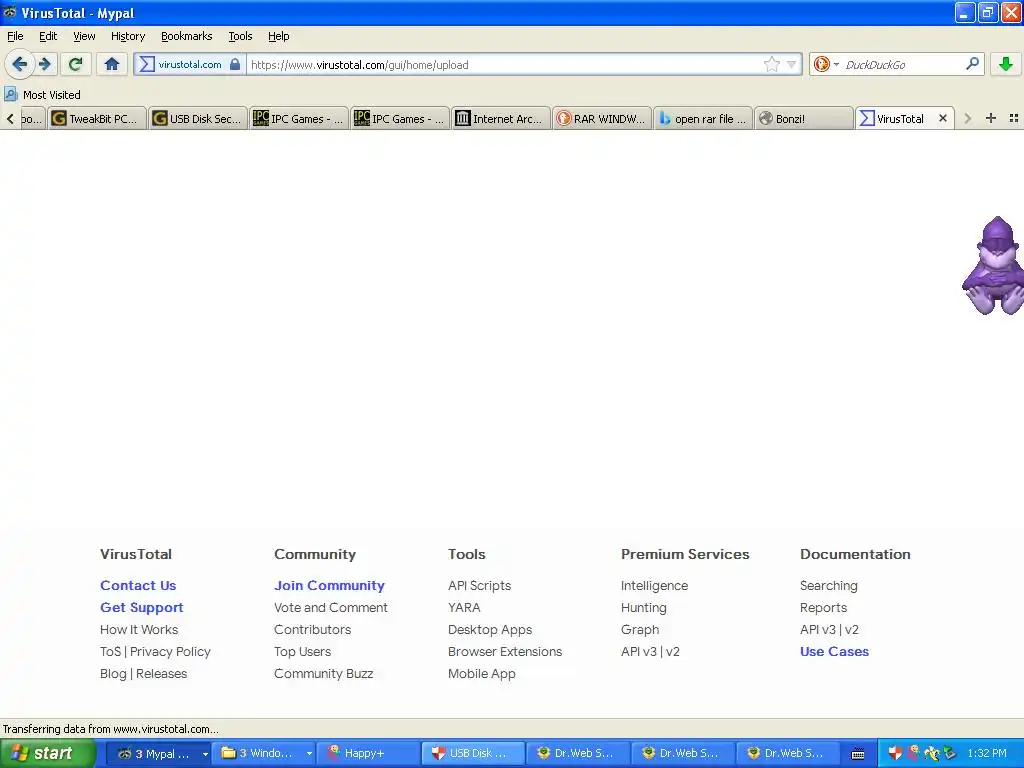Open the Get Support link

142,607
